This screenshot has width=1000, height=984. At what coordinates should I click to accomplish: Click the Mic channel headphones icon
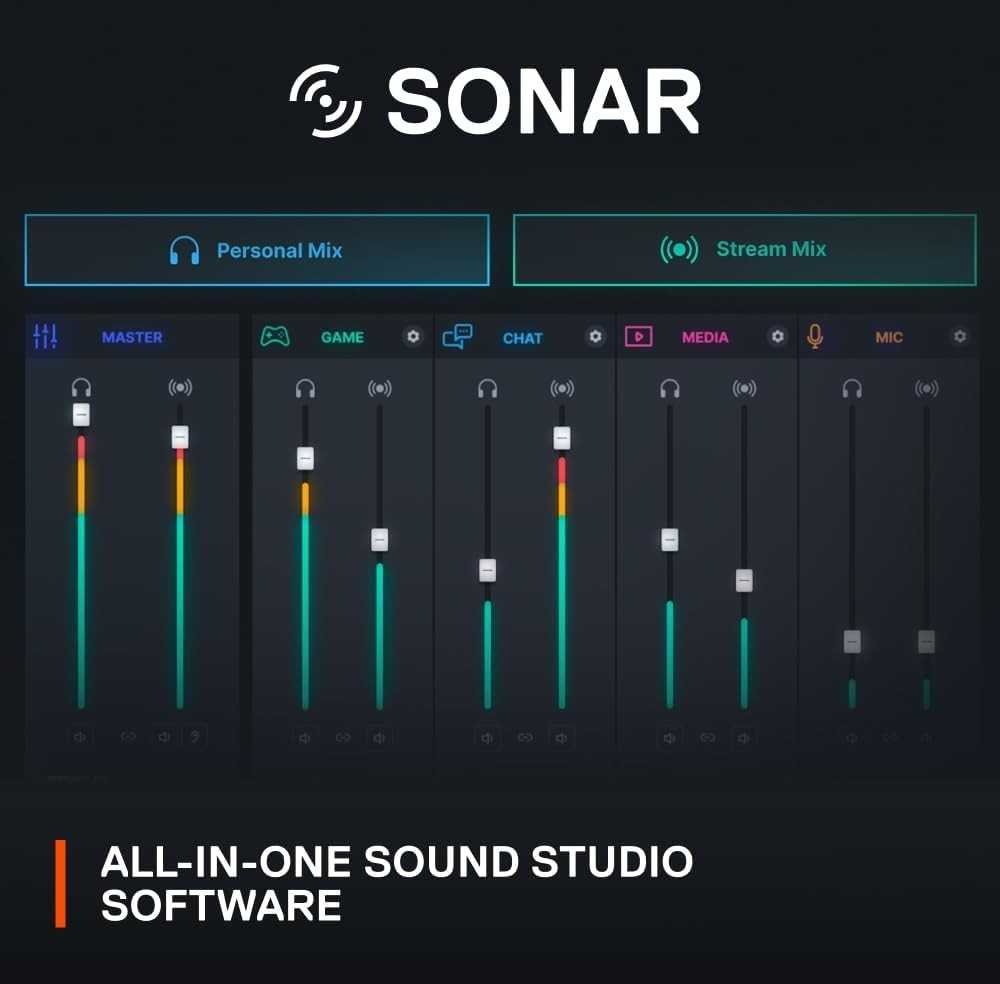[852, 388]
